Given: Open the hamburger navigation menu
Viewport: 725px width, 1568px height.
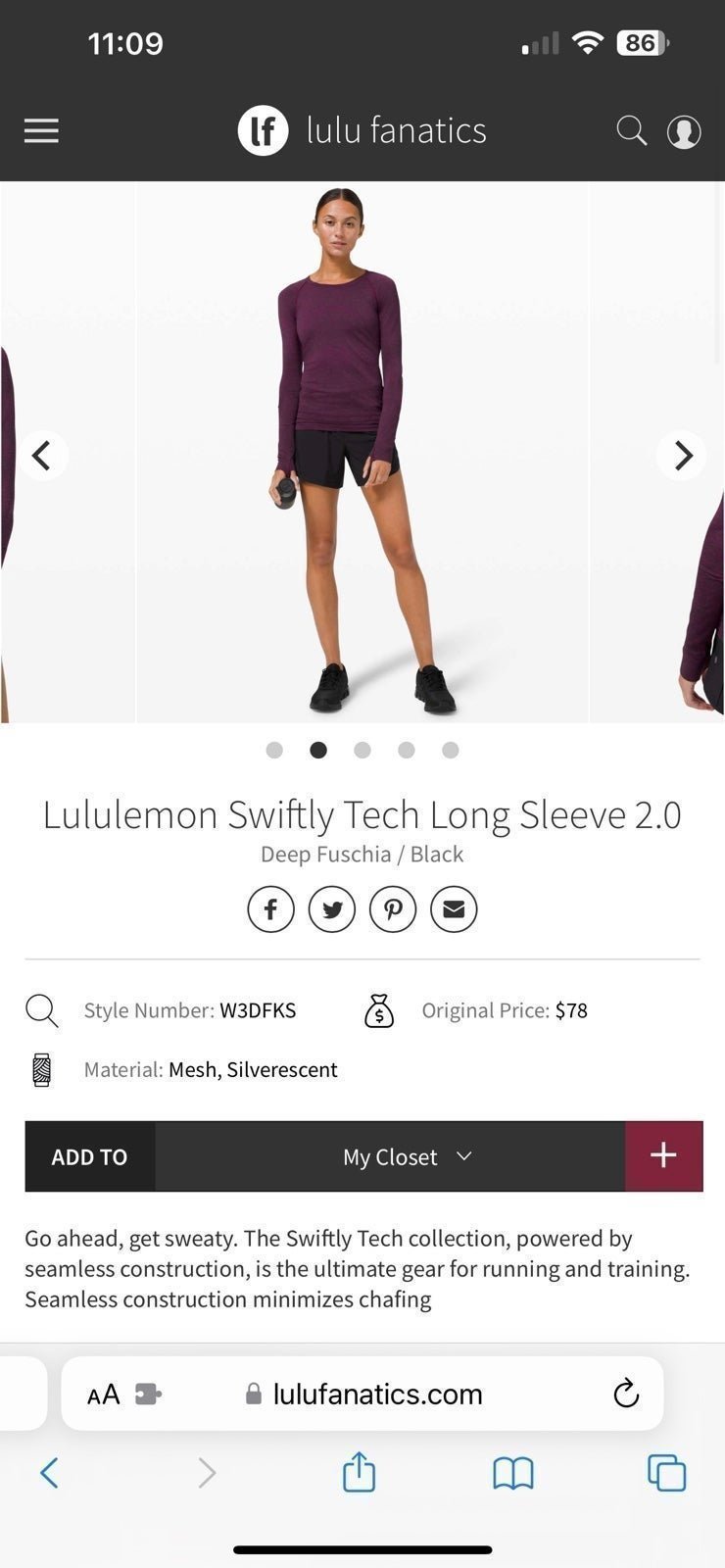Looking at the screenshot, I should tap(41, 131).
